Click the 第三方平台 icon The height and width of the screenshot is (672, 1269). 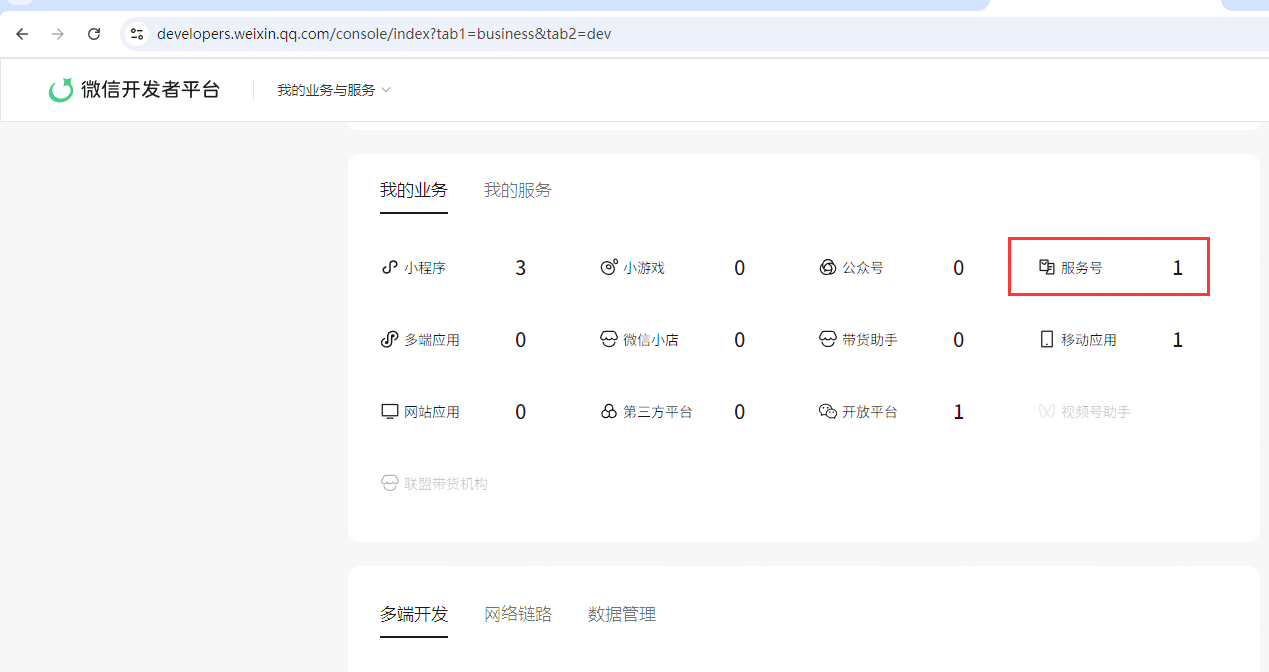[609, 412]
